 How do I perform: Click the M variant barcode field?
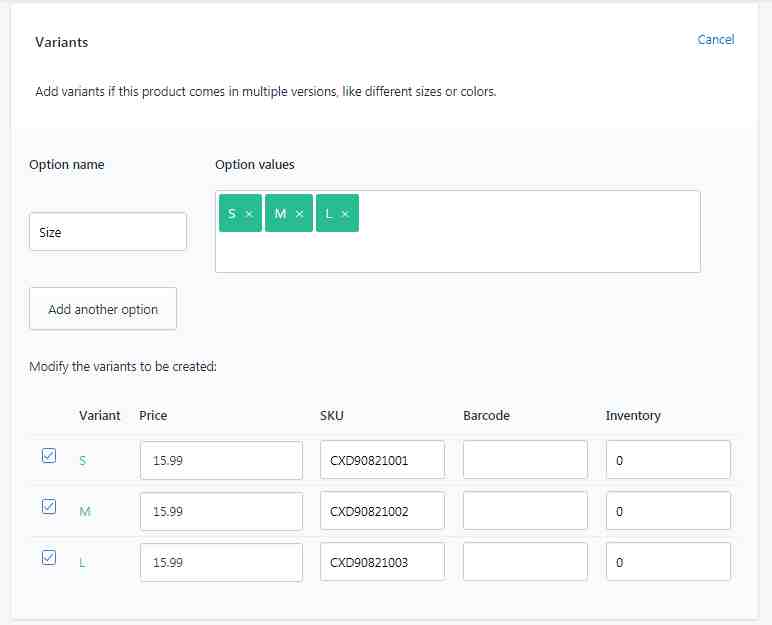[x=525, y=511]
